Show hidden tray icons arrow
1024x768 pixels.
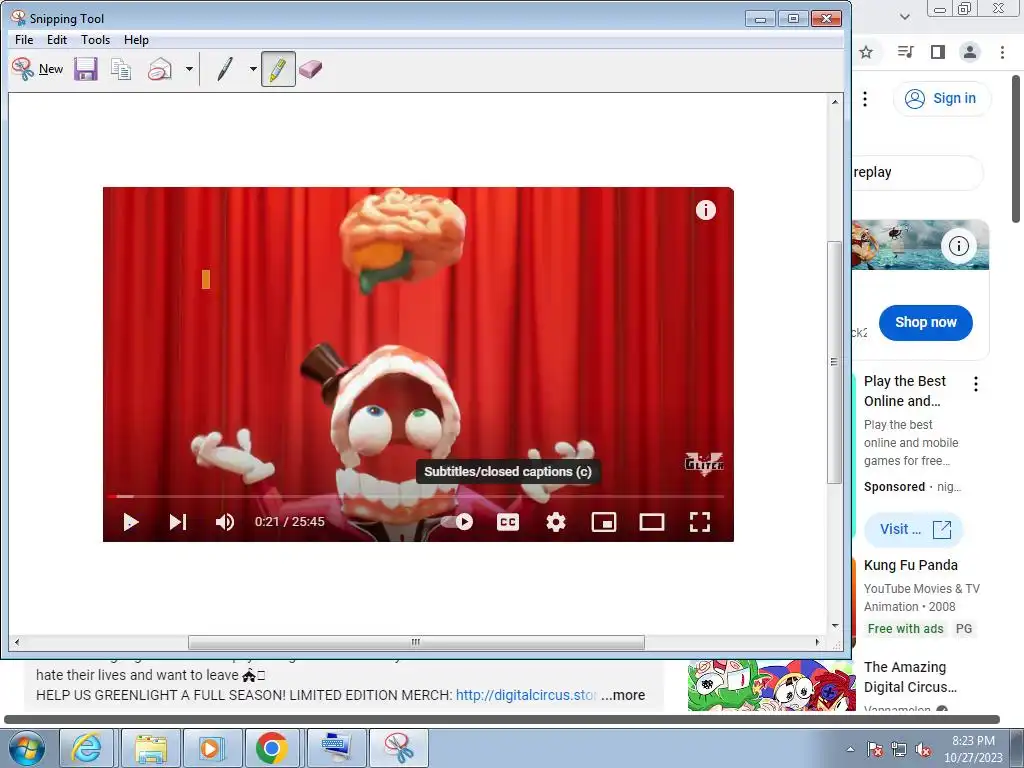850,749
